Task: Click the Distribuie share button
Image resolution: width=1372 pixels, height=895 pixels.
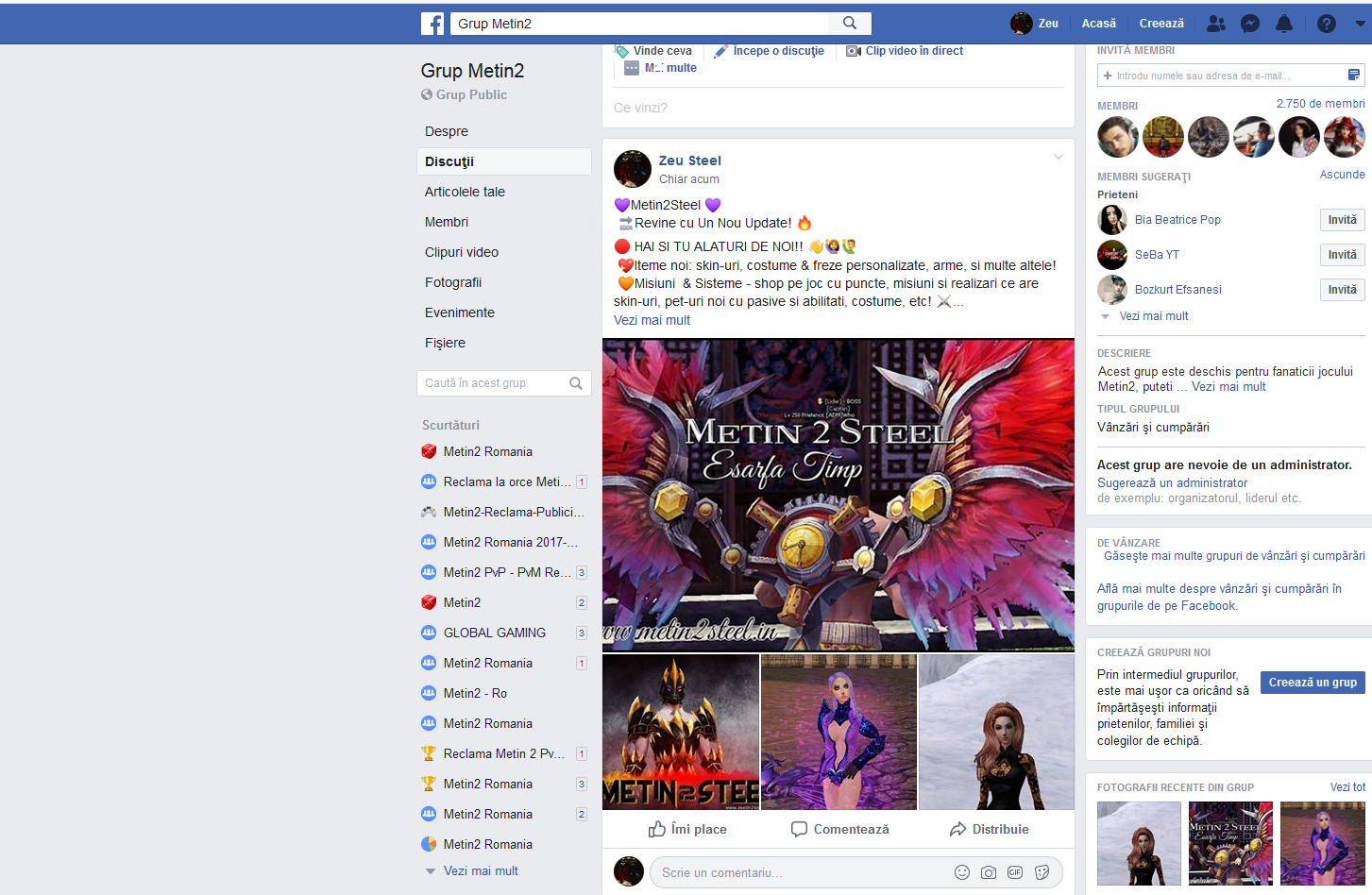Action: [x=990, y=829]
